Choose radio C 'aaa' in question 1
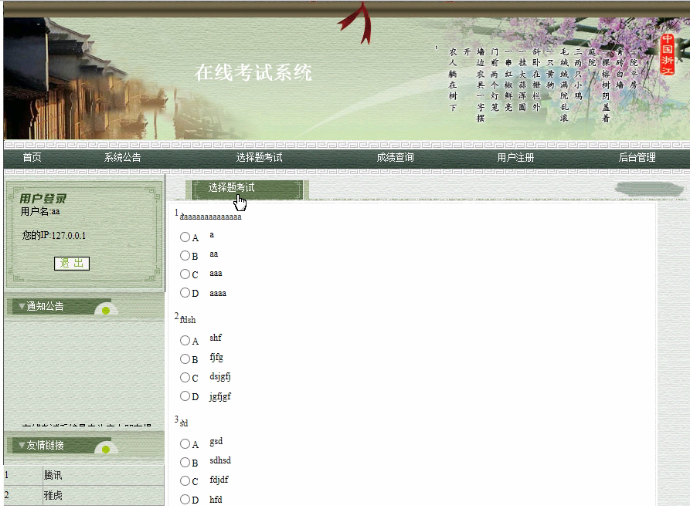This screenshot has height=506, width=690. point(185,274)
